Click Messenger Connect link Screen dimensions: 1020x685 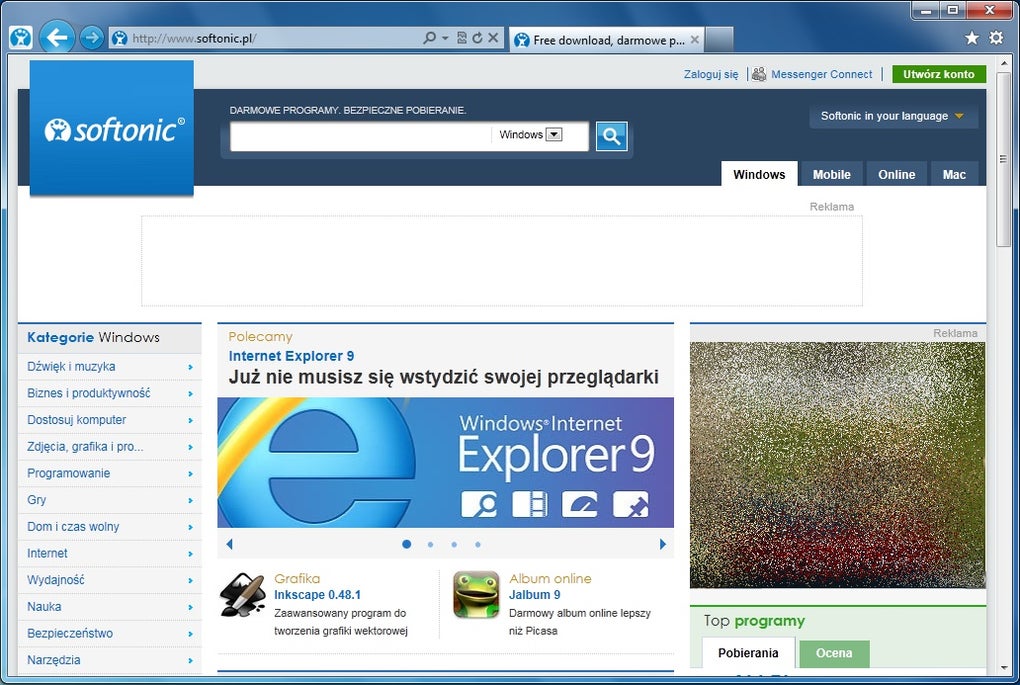[x=821, y=74]
